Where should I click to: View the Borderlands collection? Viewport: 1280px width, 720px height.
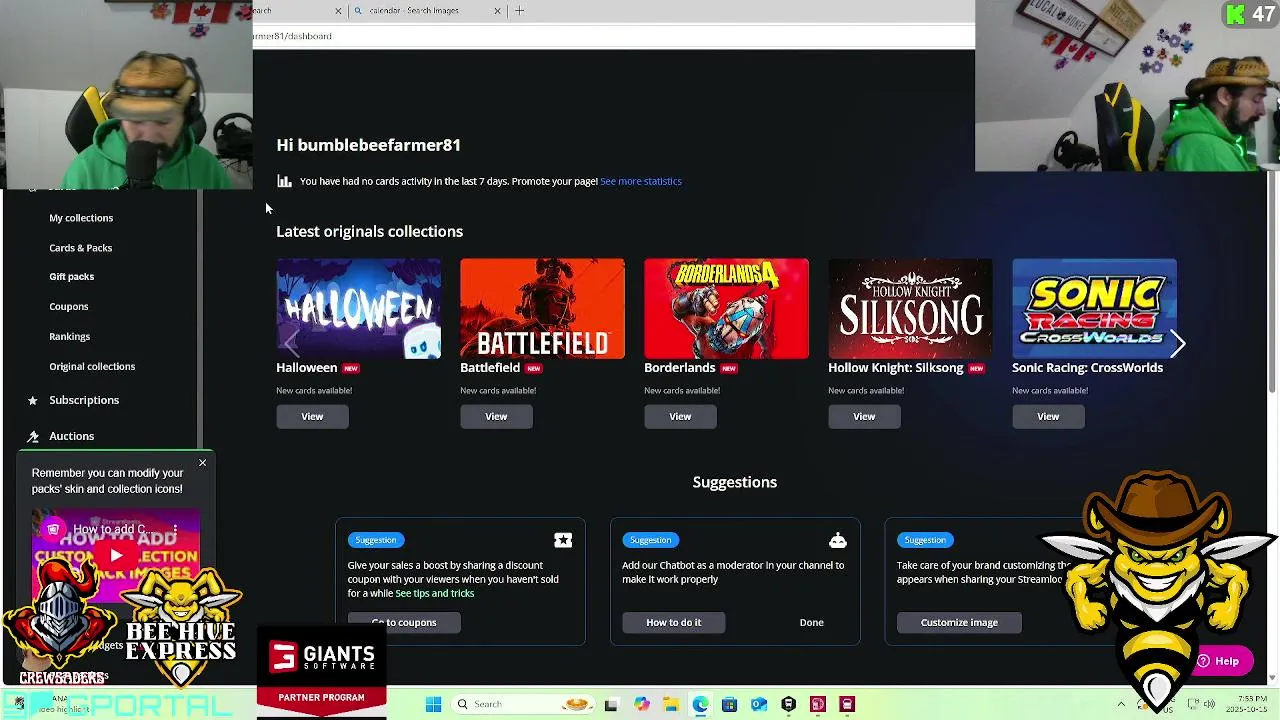tap(680, 416)
